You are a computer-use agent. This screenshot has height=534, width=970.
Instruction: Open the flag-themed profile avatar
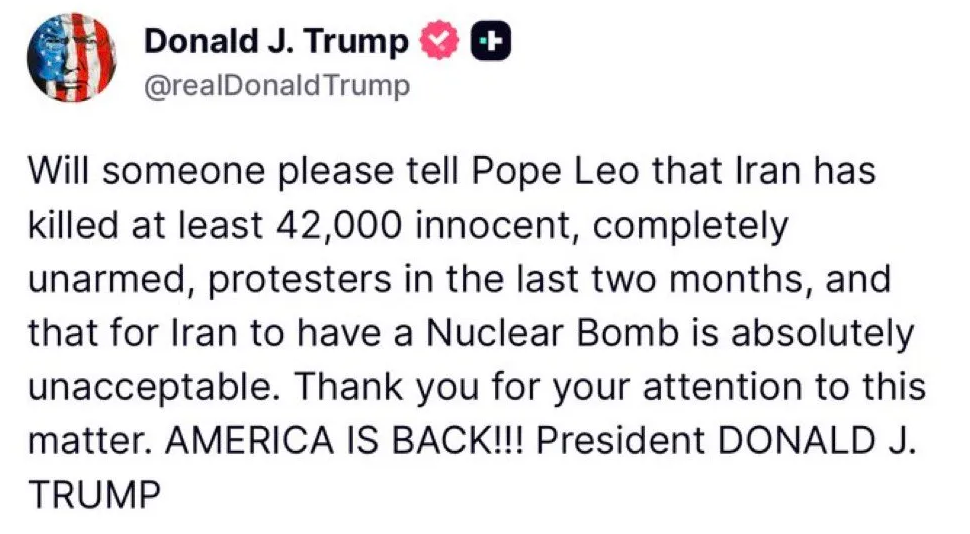pos(73,59)
